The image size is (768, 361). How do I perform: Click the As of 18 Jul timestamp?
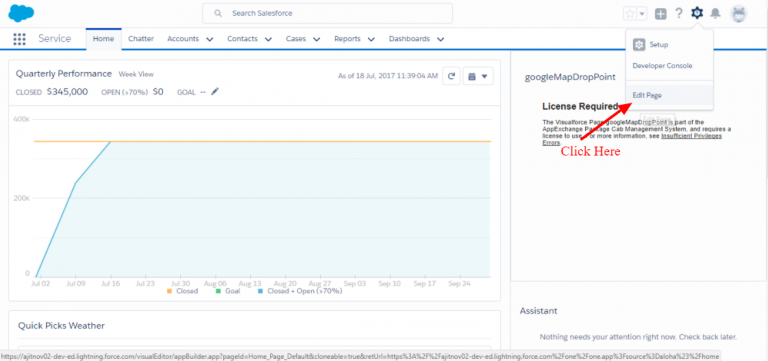(388, 76)
